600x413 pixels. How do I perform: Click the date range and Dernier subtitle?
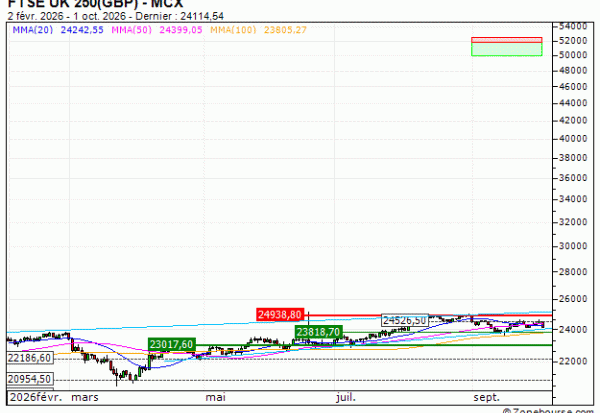116,16
